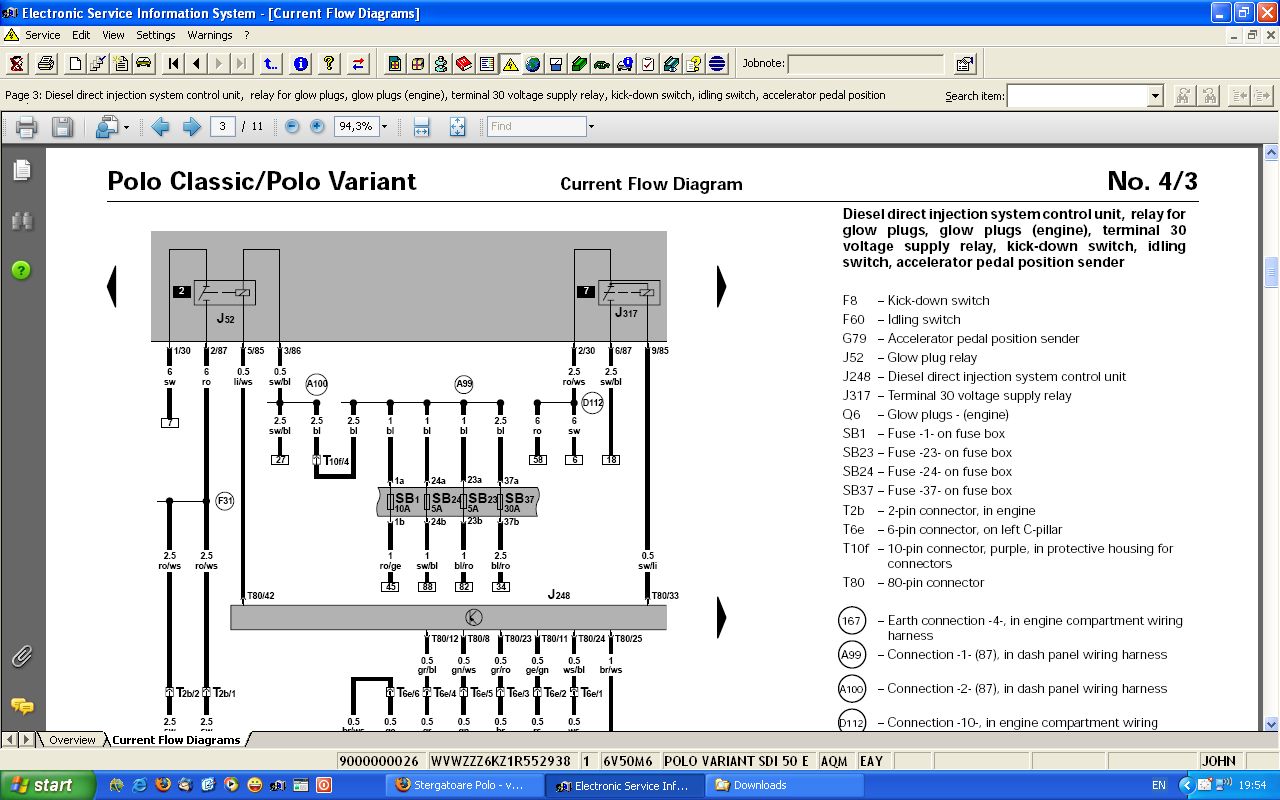
Task: Click the EN language indicator in system tray
Action: [1159, 786]
